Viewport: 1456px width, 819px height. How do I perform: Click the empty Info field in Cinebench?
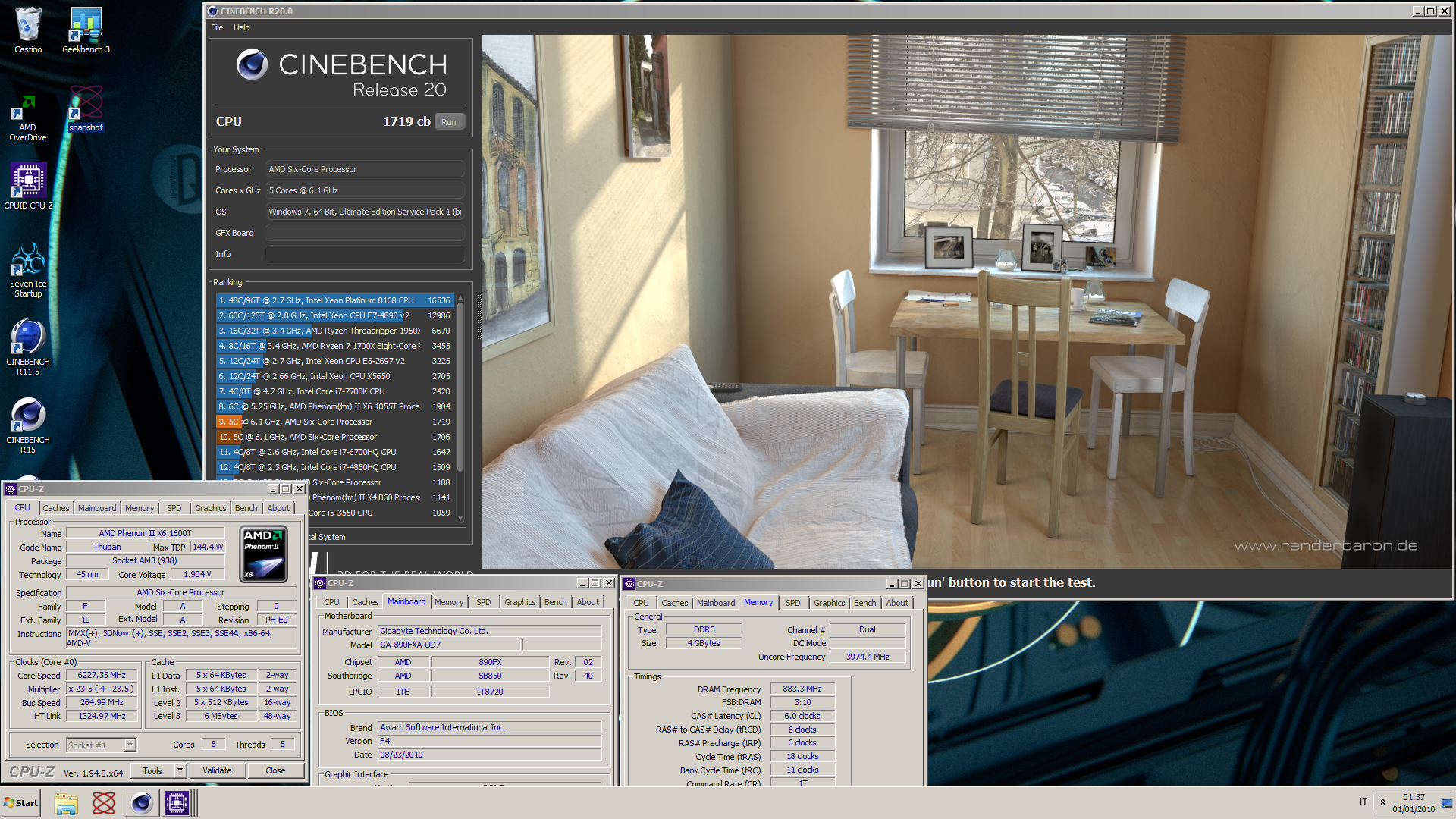365,254
